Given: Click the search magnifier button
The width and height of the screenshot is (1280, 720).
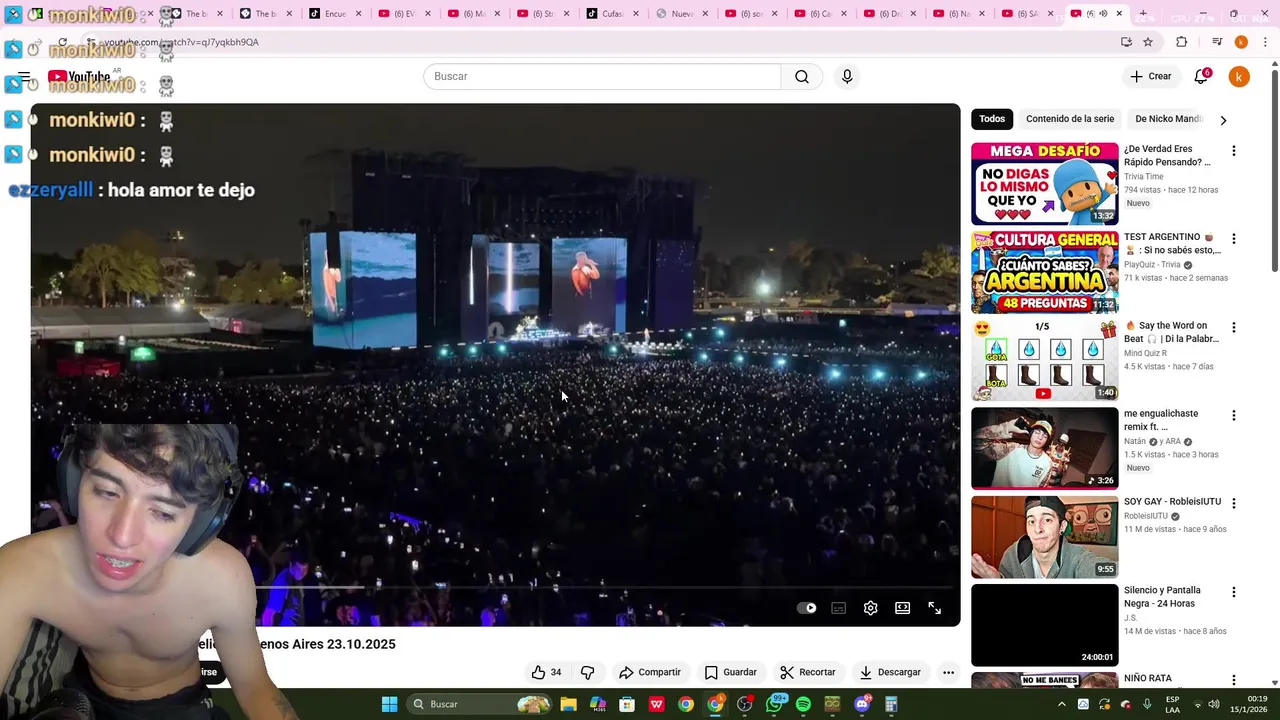Looking at the screenshot, I should pos(802,77).
